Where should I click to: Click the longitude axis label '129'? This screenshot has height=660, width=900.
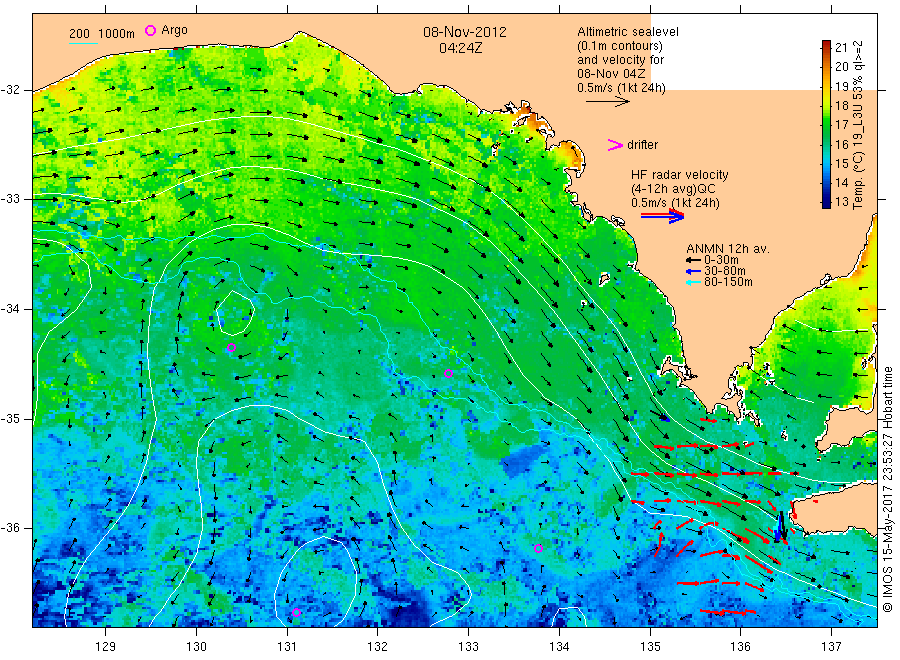point(106,647)
